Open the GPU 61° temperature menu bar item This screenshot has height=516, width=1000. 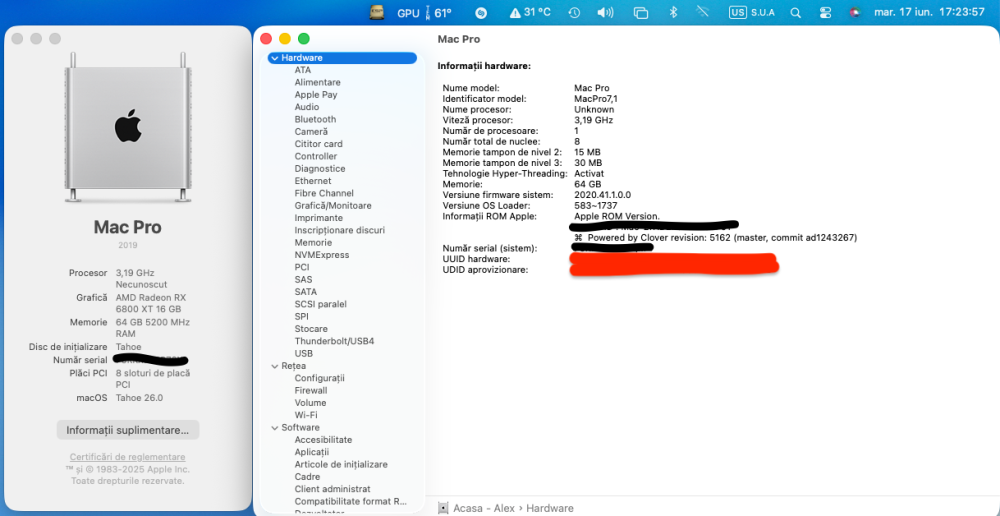[424, 12]
